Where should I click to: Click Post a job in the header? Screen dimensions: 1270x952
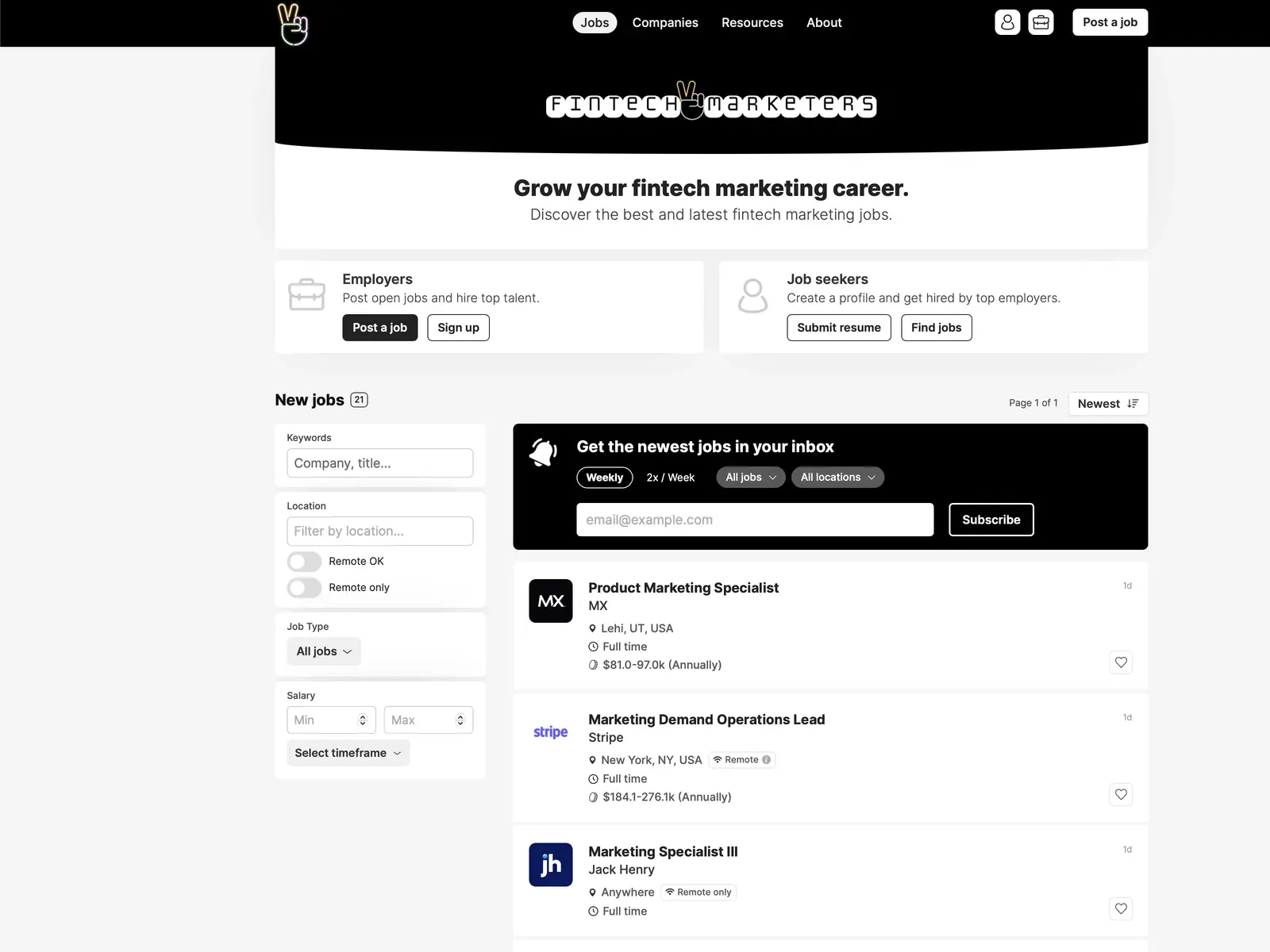[1110, 22]
